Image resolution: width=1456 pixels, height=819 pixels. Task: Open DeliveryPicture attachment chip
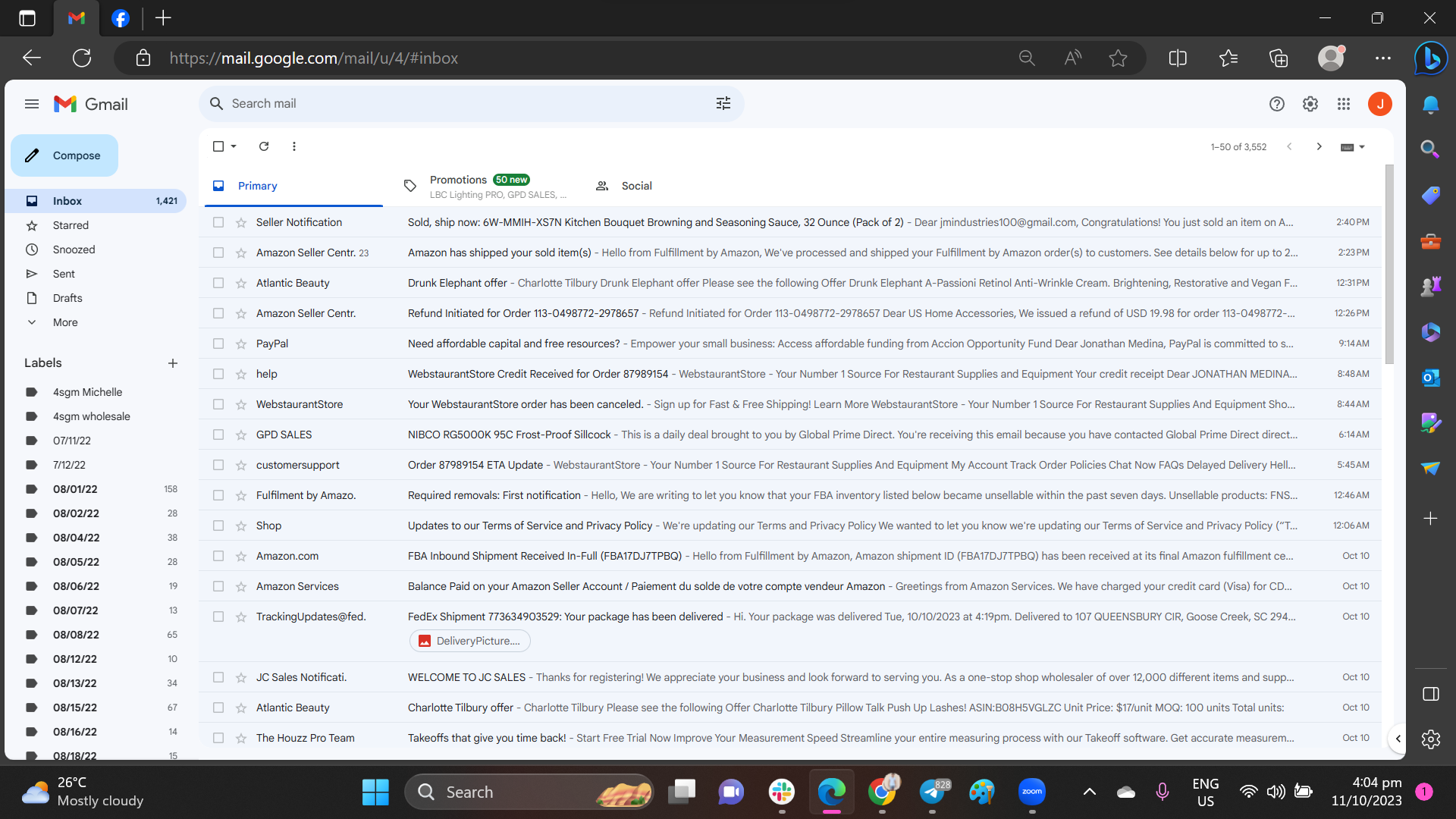[470, 641]
